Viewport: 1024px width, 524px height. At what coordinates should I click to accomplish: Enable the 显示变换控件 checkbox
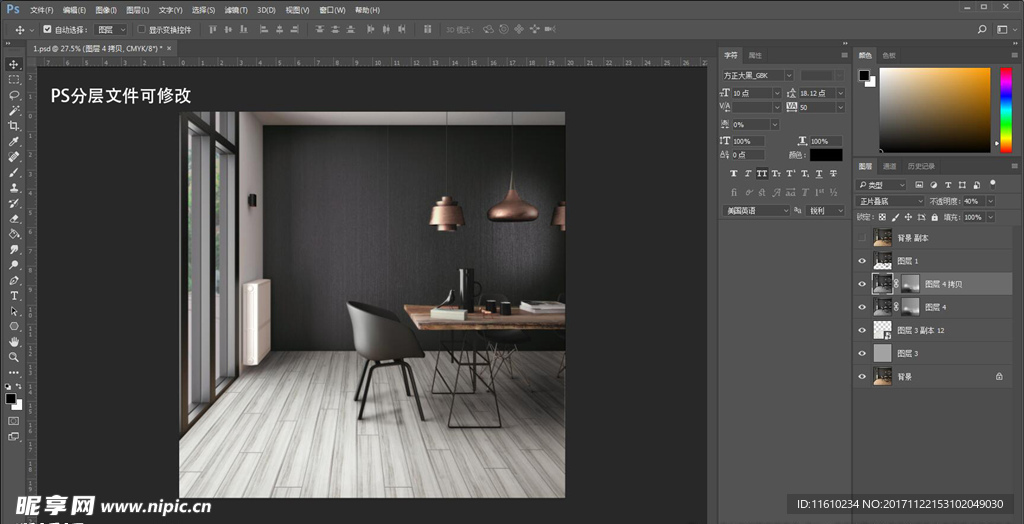pos(141,30)
